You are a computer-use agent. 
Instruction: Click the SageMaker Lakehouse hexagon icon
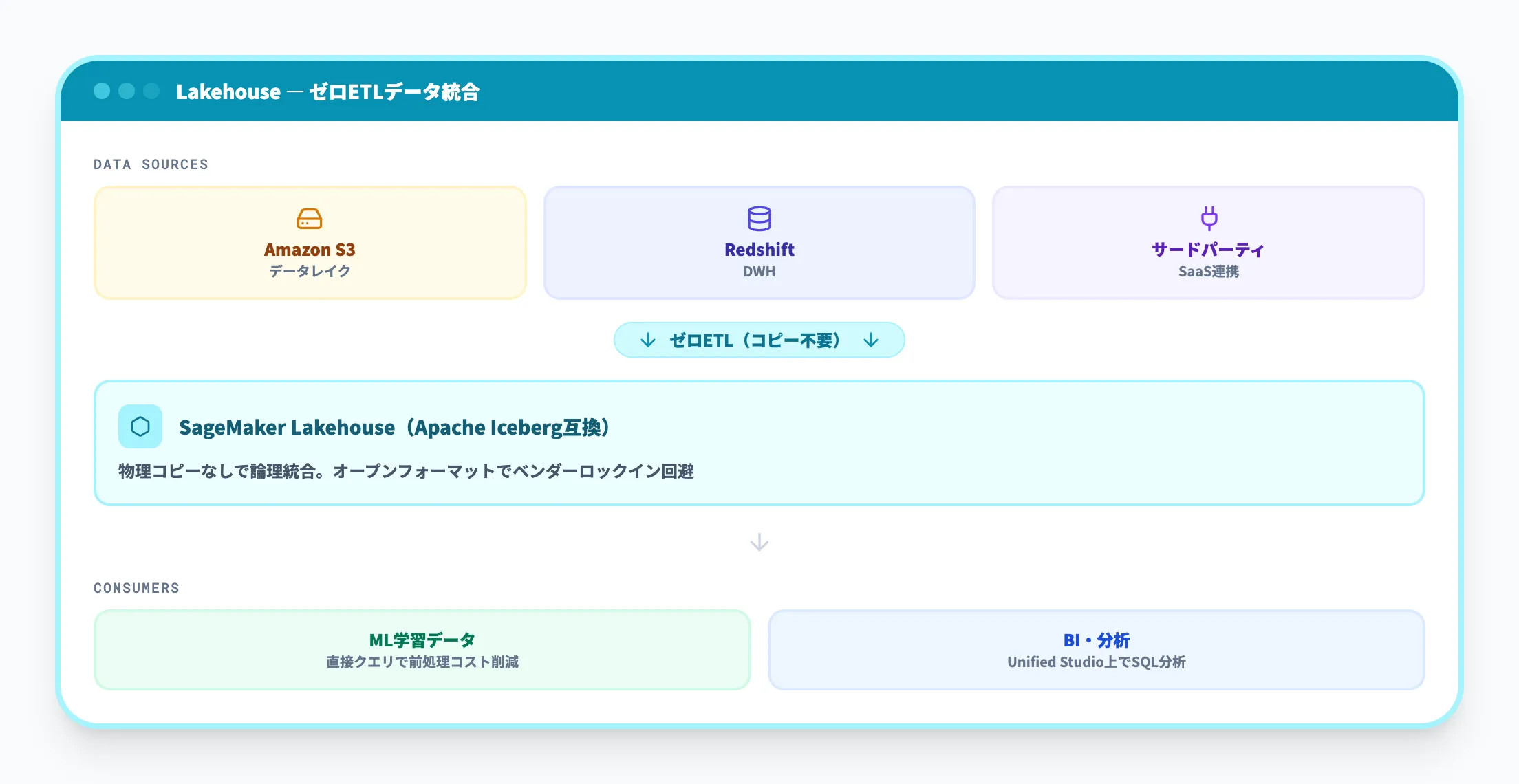point(140,426)
